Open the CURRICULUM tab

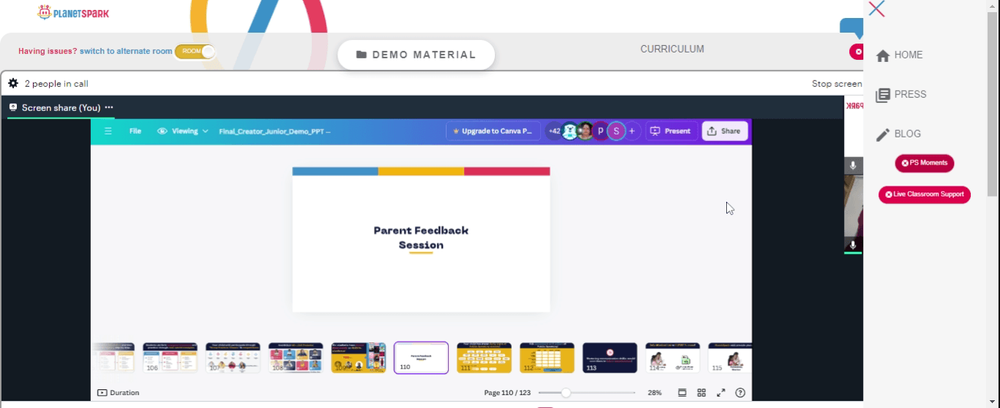[672, 49]
